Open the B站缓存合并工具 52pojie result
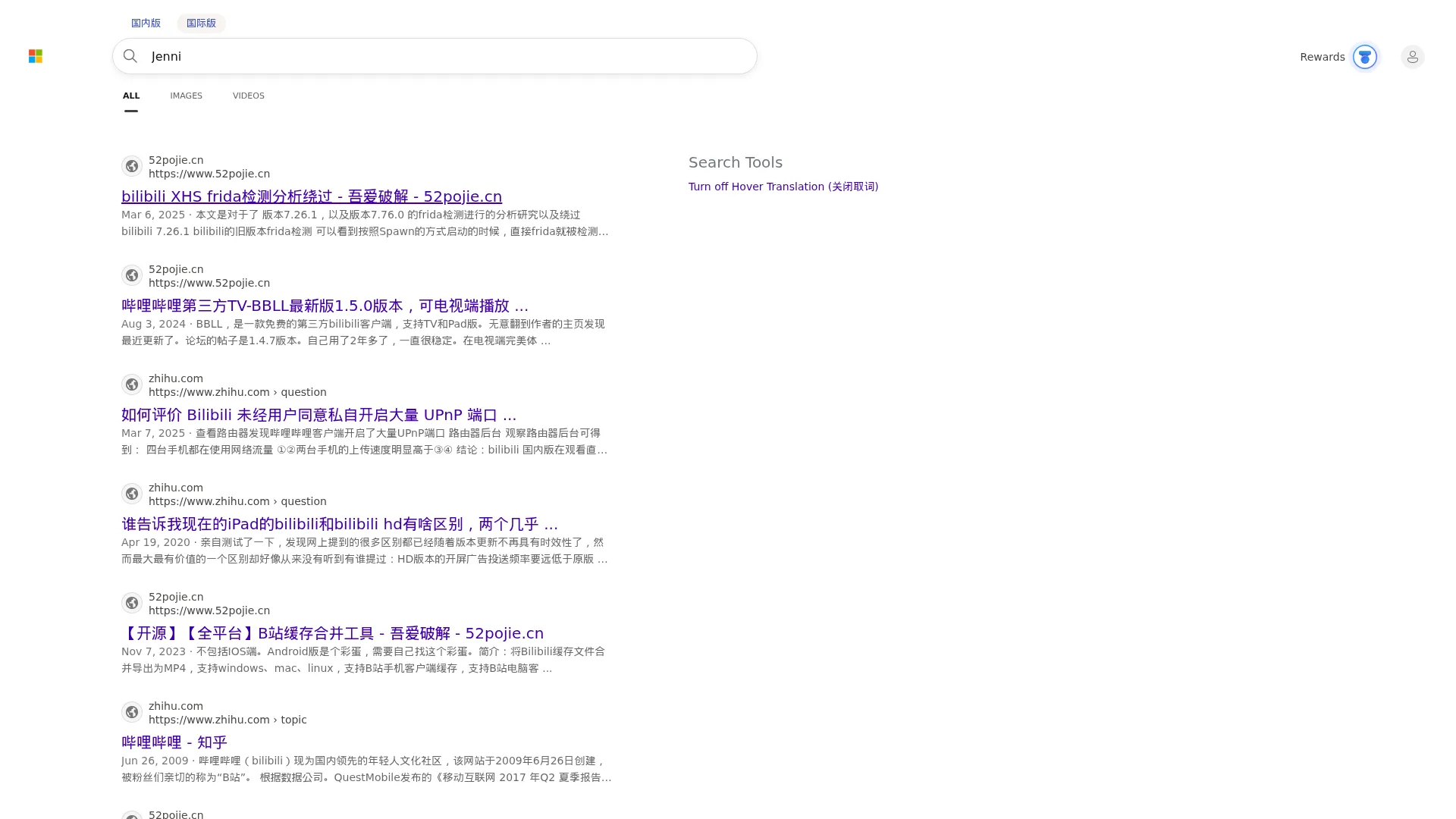This screenshot has height=819, width=1456. pos(332,633)
